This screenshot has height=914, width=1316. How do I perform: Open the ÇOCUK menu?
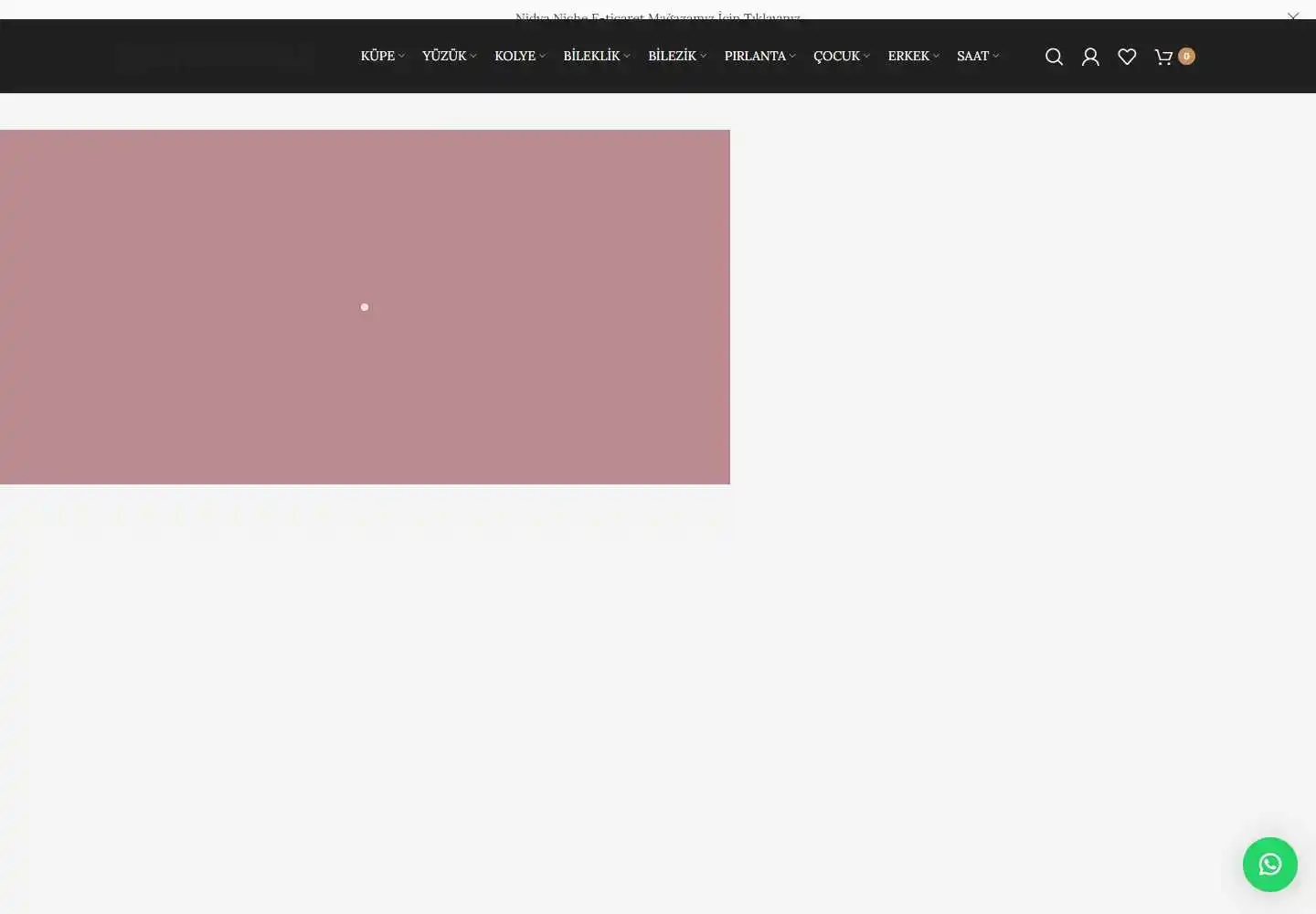coord(836,56)
